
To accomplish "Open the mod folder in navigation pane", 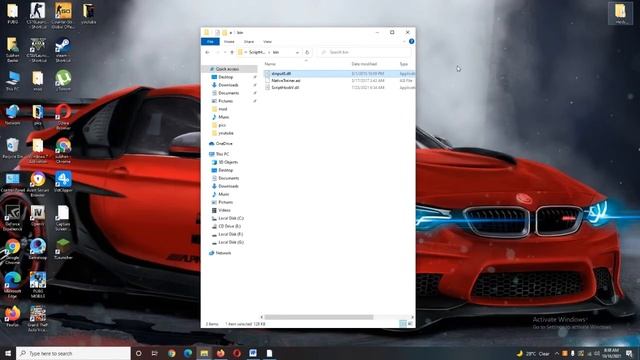I will pos(222,109).
